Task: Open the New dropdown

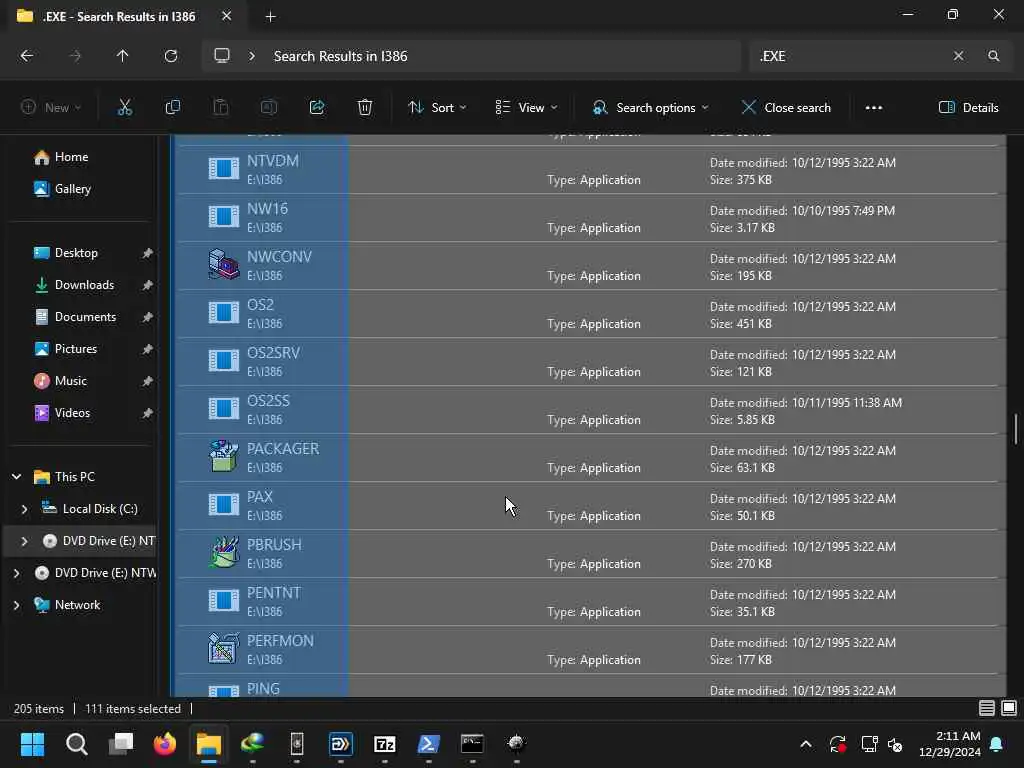Action: [x=51, y=108]
